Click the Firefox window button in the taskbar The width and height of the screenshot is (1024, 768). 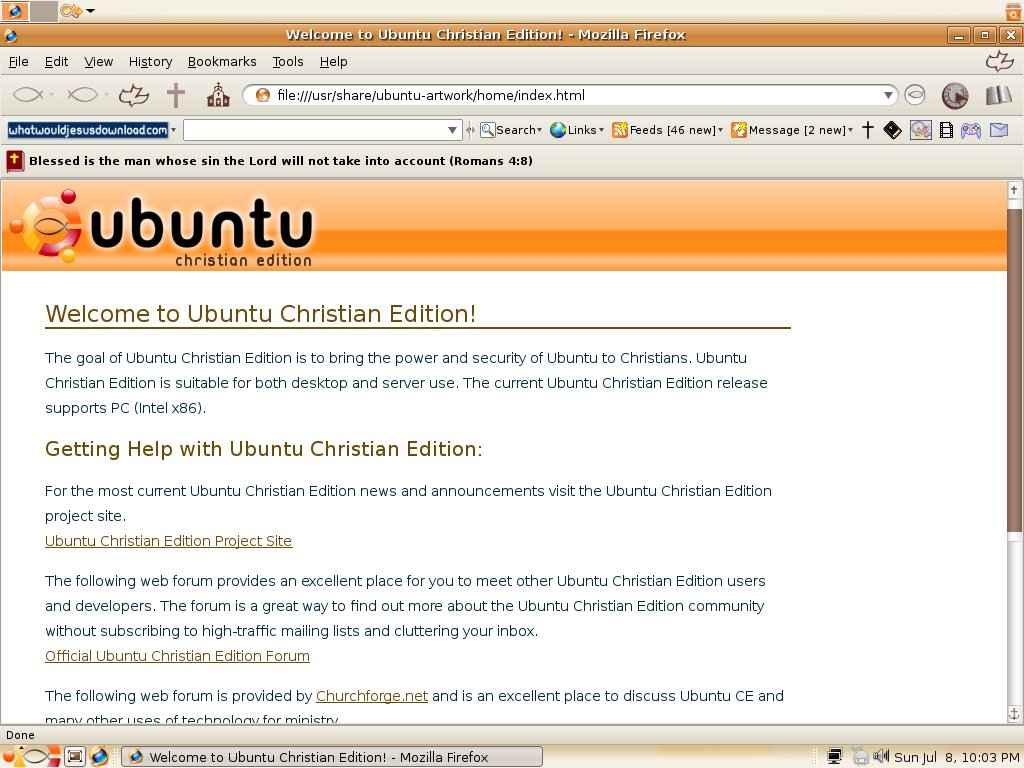click(x=332, y=757)
